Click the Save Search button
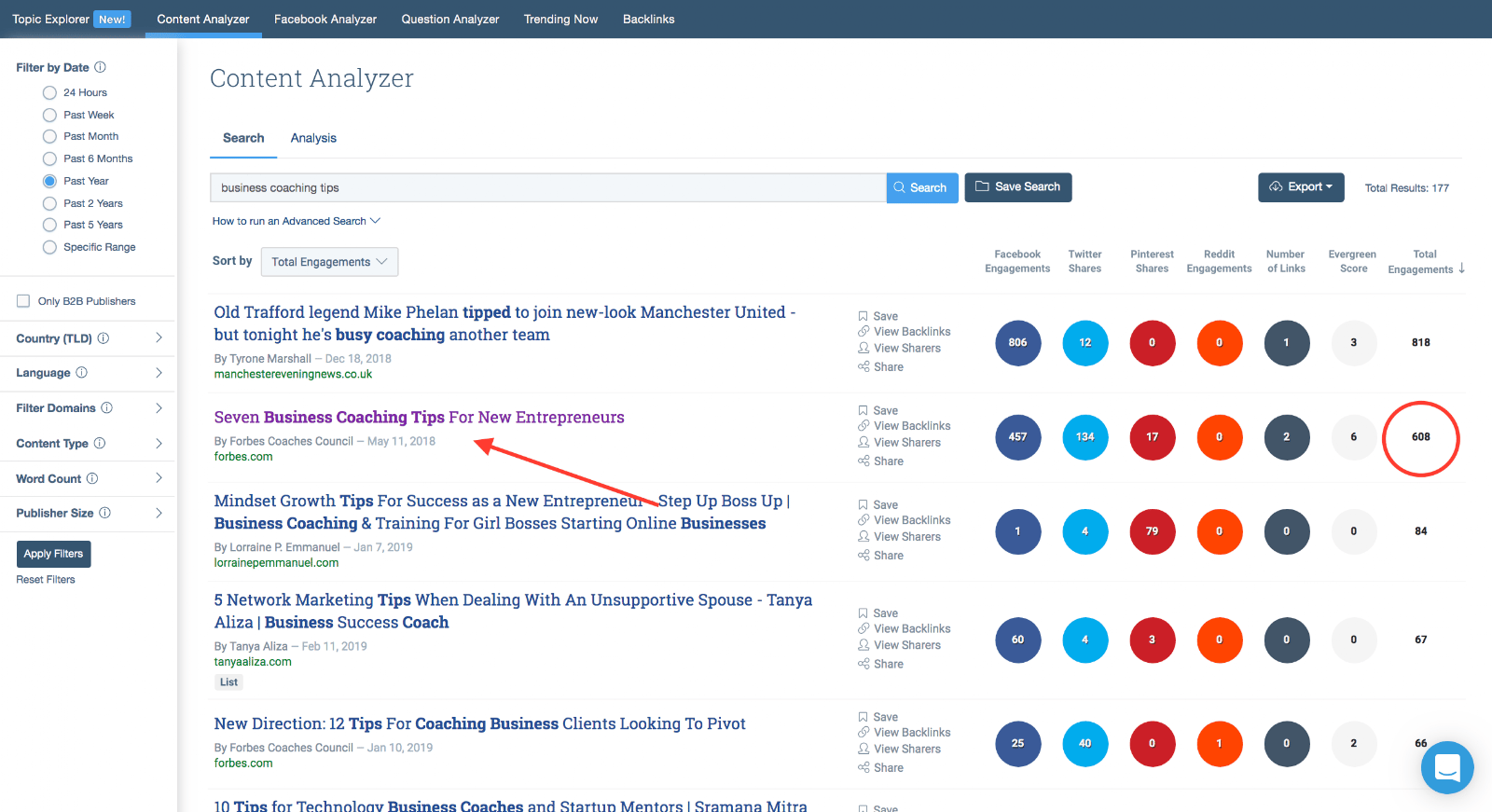Image resolution: width=1492 pixels, height=812 pixels. [x=1018, y=187]
